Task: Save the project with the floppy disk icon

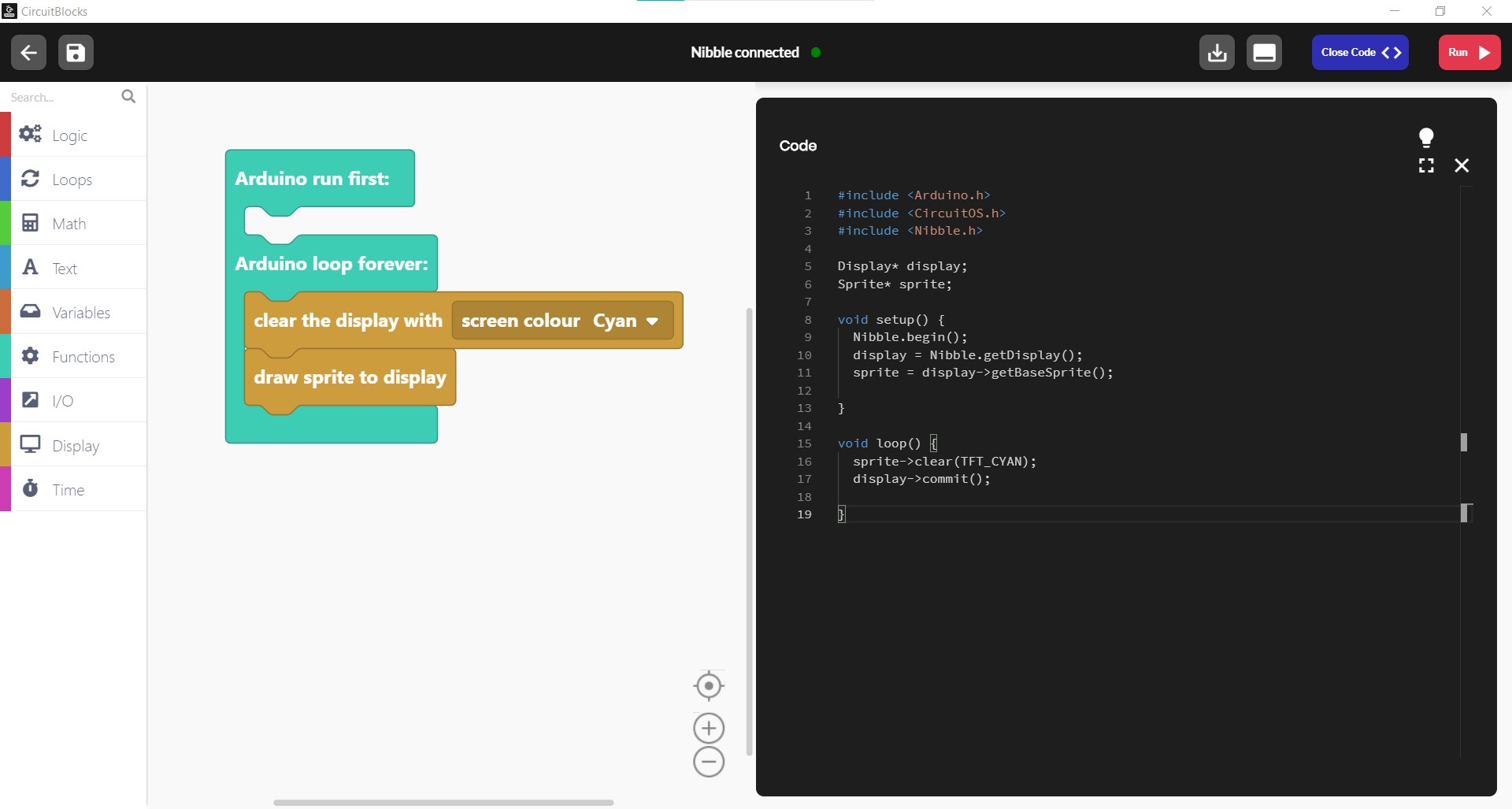Action: click(x=76, y=53)
